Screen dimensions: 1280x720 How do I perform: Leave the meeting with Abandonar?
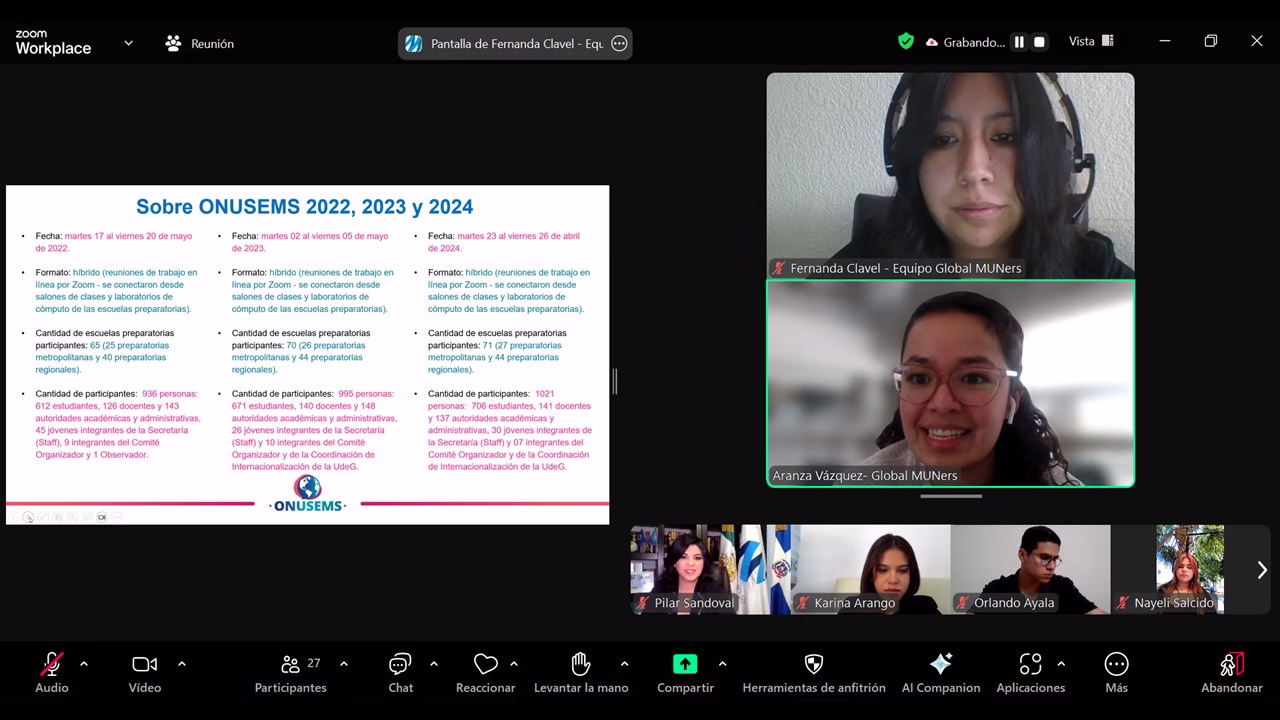tap(1231, 673)
